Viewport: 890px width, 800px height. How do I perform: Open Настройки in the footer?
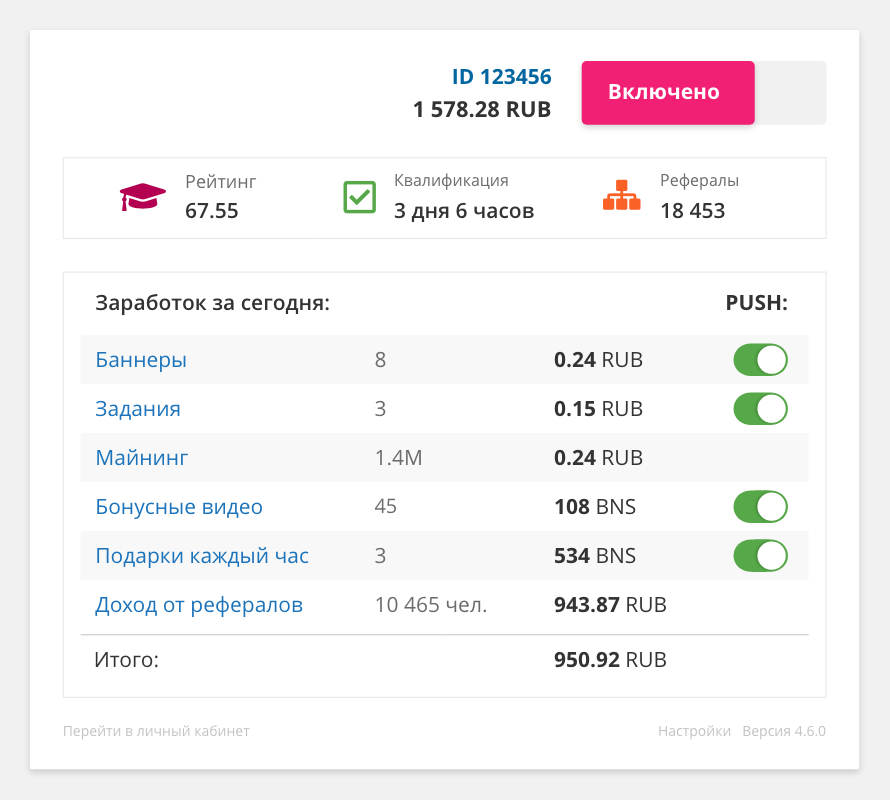pos(694,731)
